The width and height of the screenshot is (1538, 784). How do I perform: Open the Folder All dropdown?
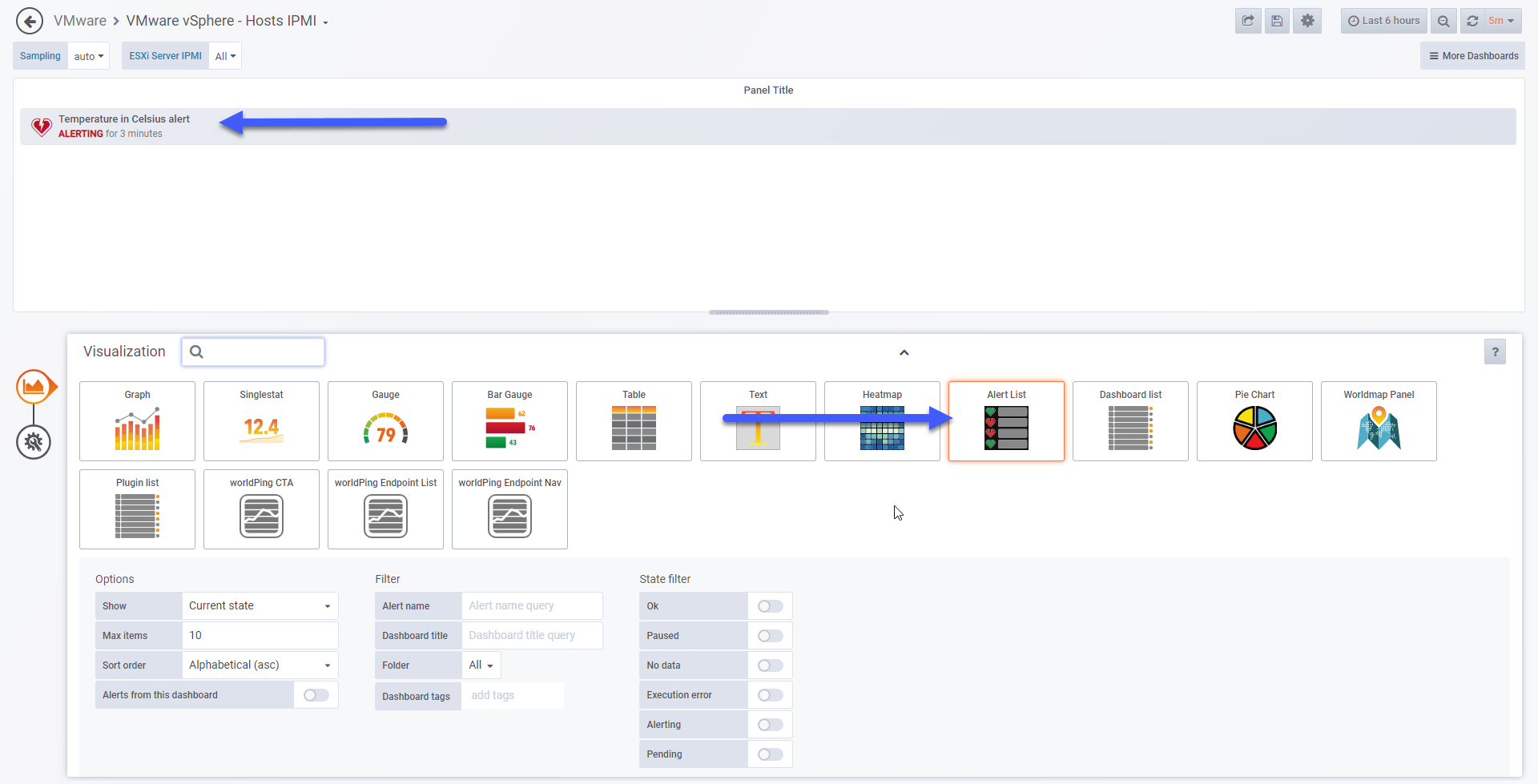[481, 665]
